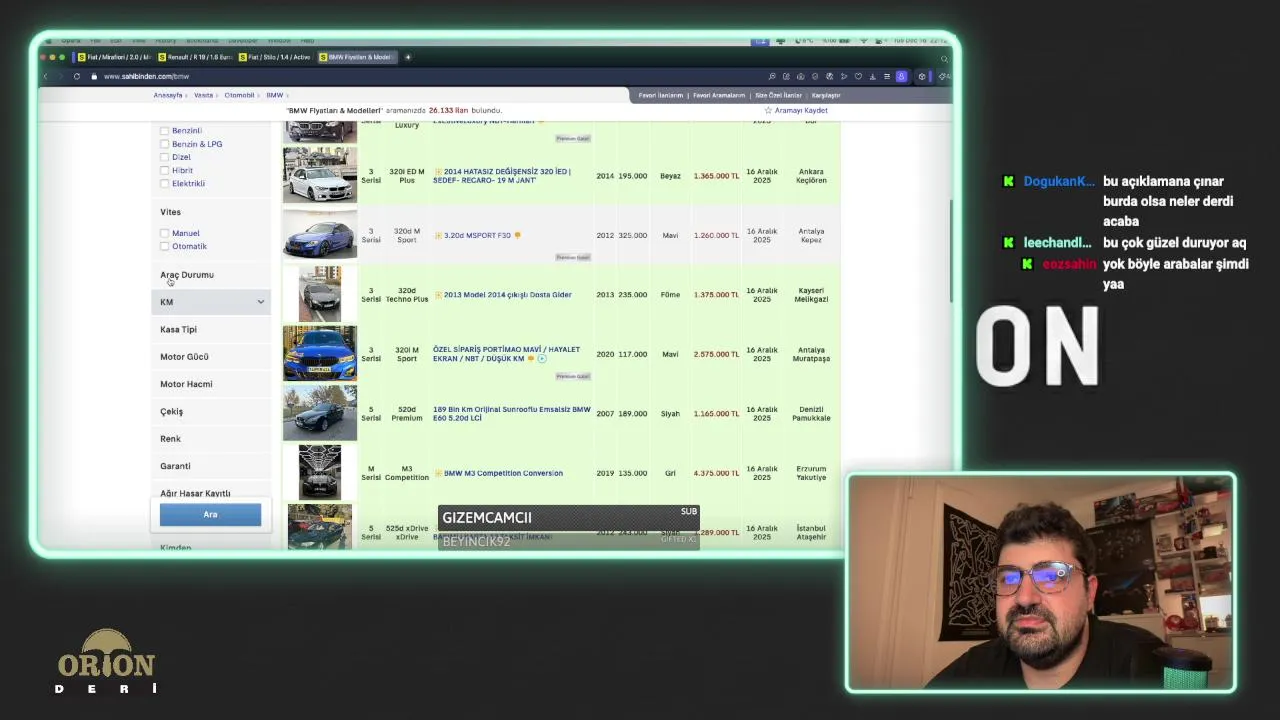Switch to the Fiat / Stilo tab
1280x720 pixels.
pyautogui.click(x=275, y=57)
